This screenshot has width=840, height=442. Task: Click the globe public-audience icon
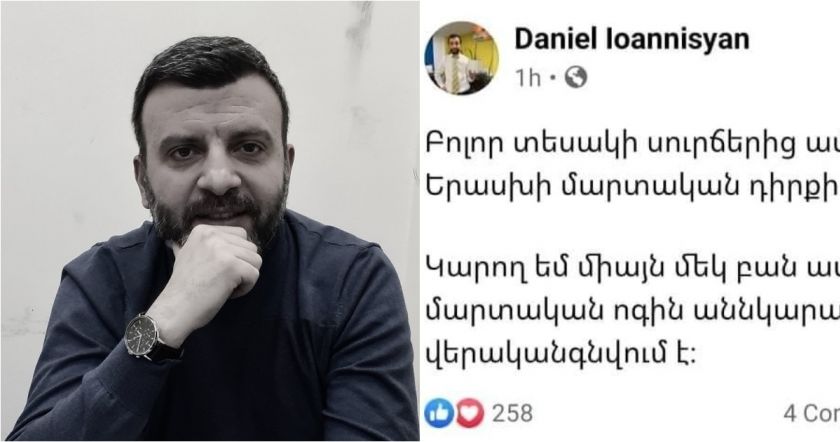(576, 78)
